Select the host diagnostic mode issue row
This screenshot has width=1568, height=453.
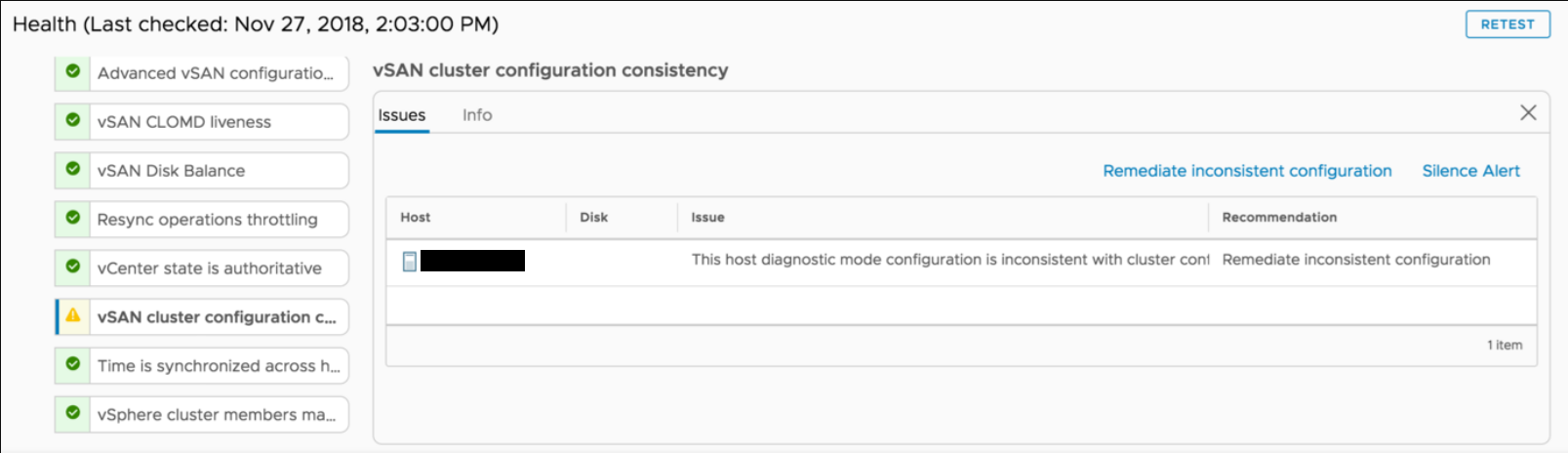(948, 261)
